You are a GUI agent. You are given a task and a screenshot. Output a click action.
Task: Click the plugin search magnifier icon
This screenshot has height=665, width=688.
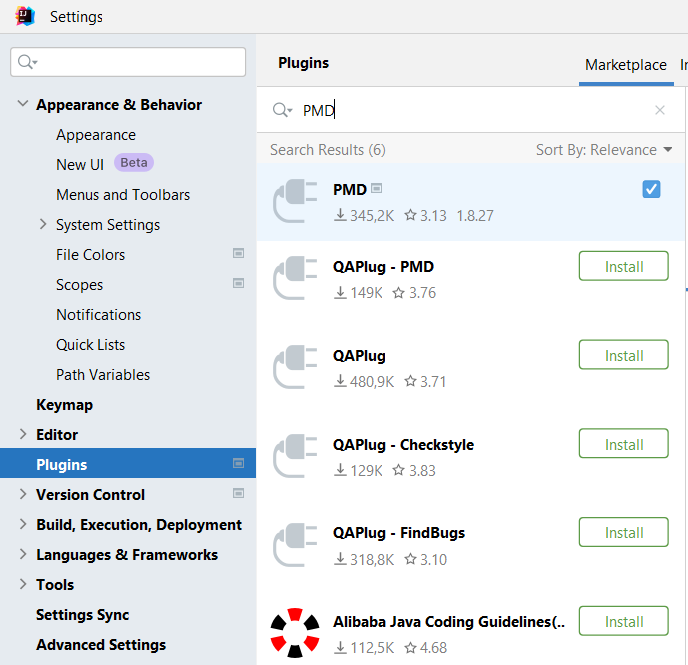pyautogui.click(x=280, y=110)
